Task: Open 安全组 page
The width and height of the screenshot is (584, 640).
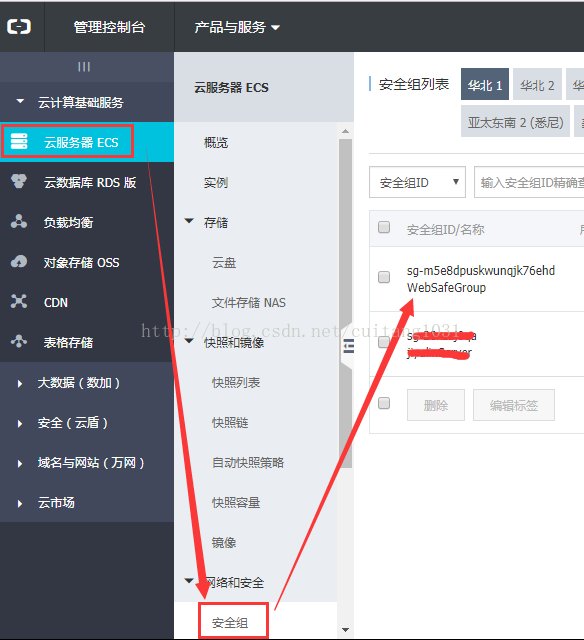Action: point(230,622)
